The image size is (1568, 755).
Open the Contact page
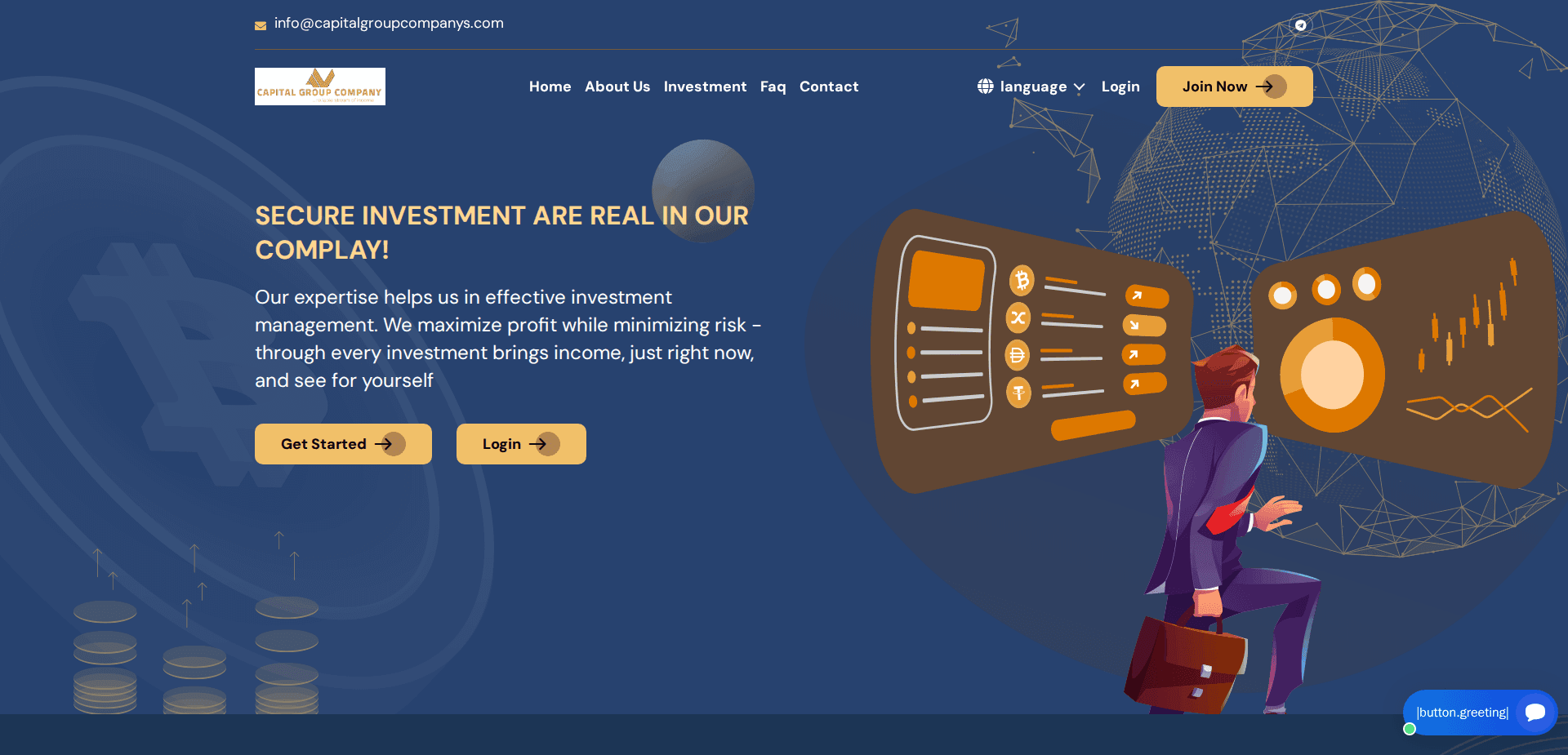tap(829, 87)
